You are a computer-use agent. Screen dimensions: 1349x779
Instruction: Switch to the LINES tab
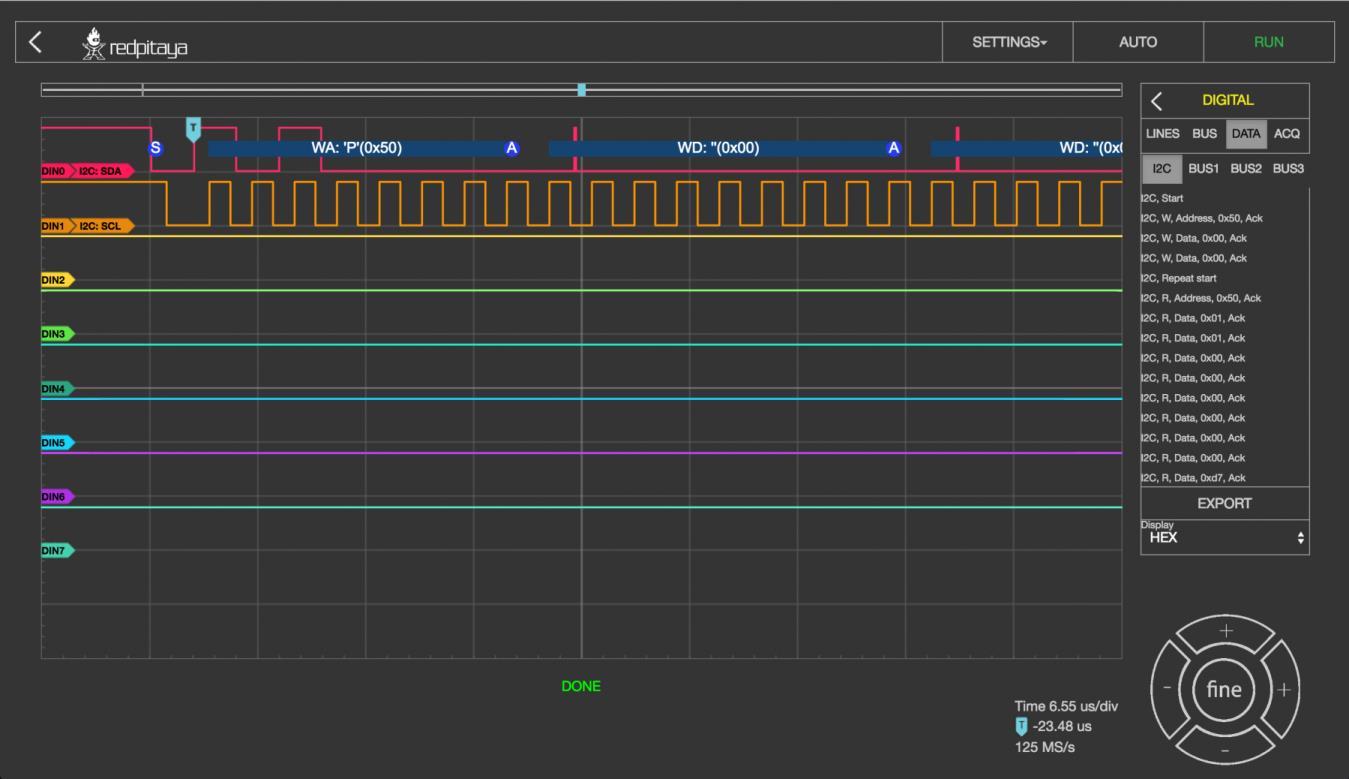1162,133
